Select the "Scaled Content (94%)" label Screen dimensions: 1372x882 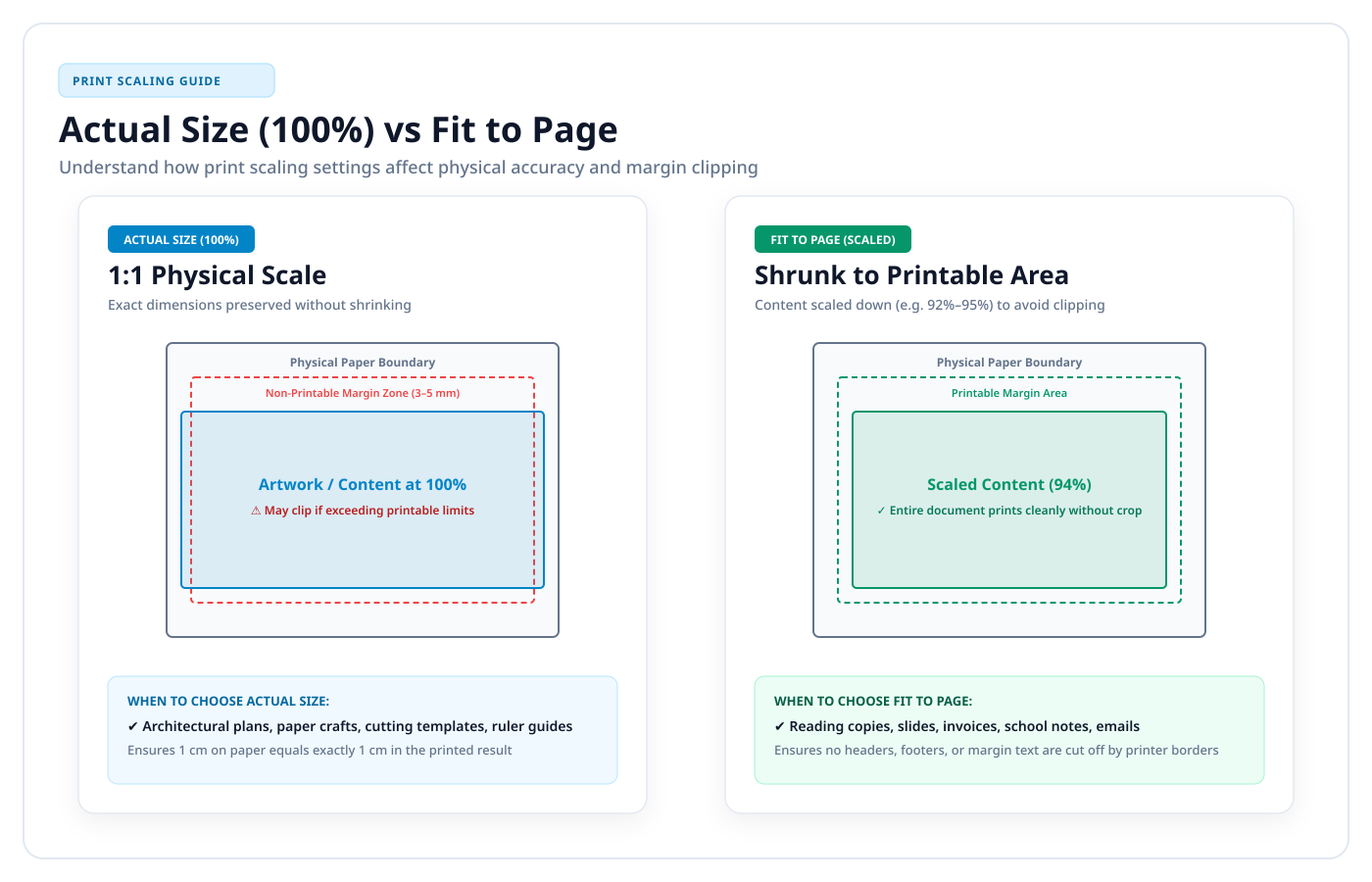(x=1009, y=484)
